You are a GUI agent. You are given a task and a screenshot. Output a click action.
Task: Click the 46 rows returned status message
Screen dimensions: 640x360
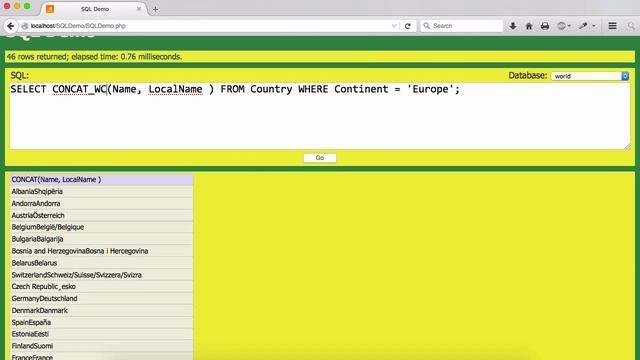94,57
